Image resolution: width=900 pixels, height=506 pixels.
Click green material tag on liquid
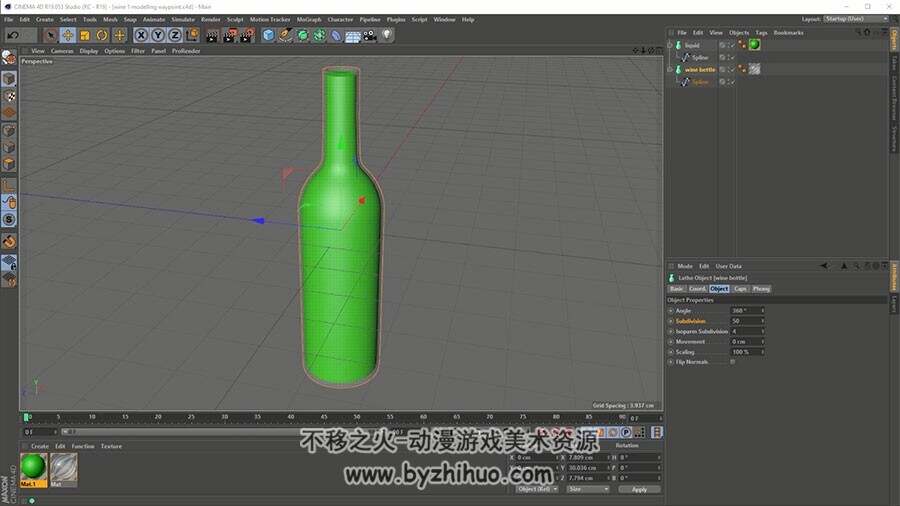click(754, 45)
